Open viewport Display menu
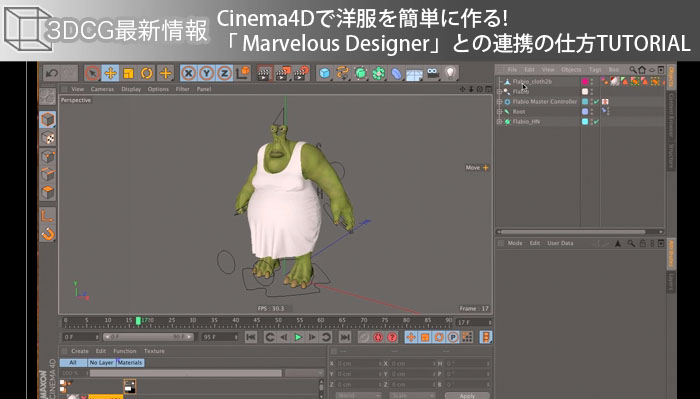This screenshot has width=700, height=399. point(131,89)
